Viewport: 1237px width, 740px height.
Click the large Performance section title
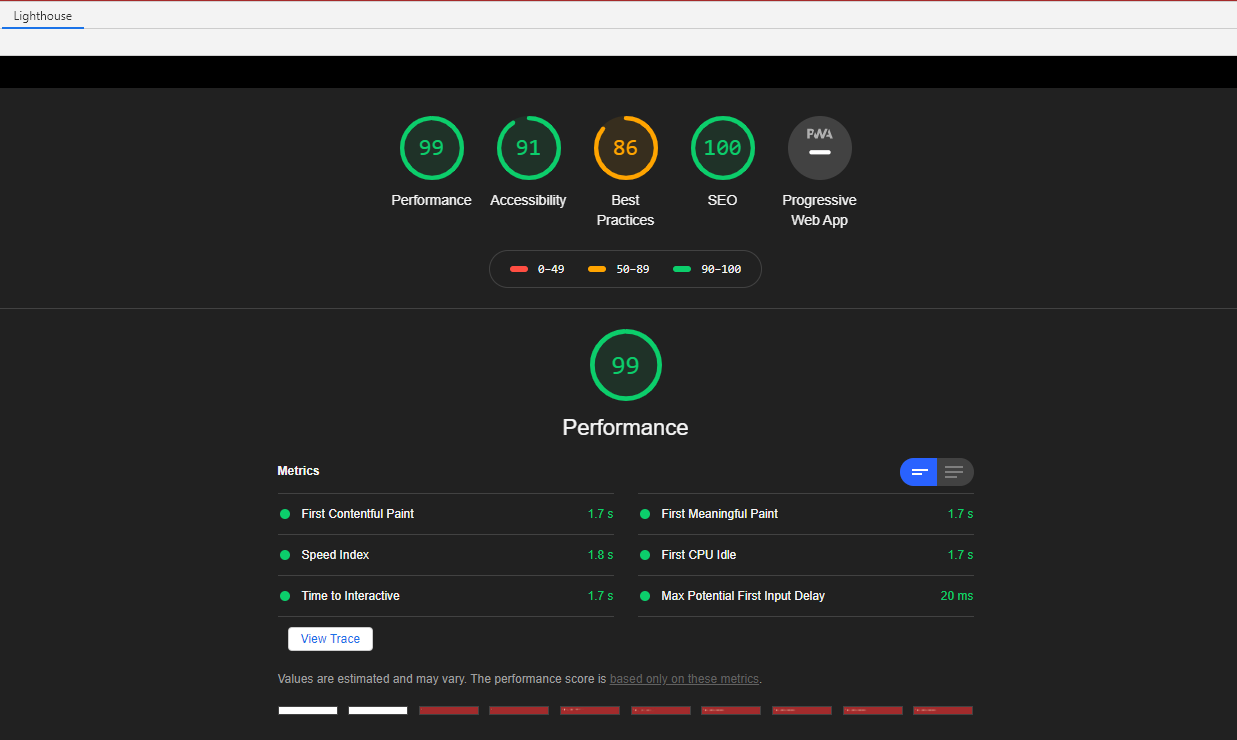(625, 427)
